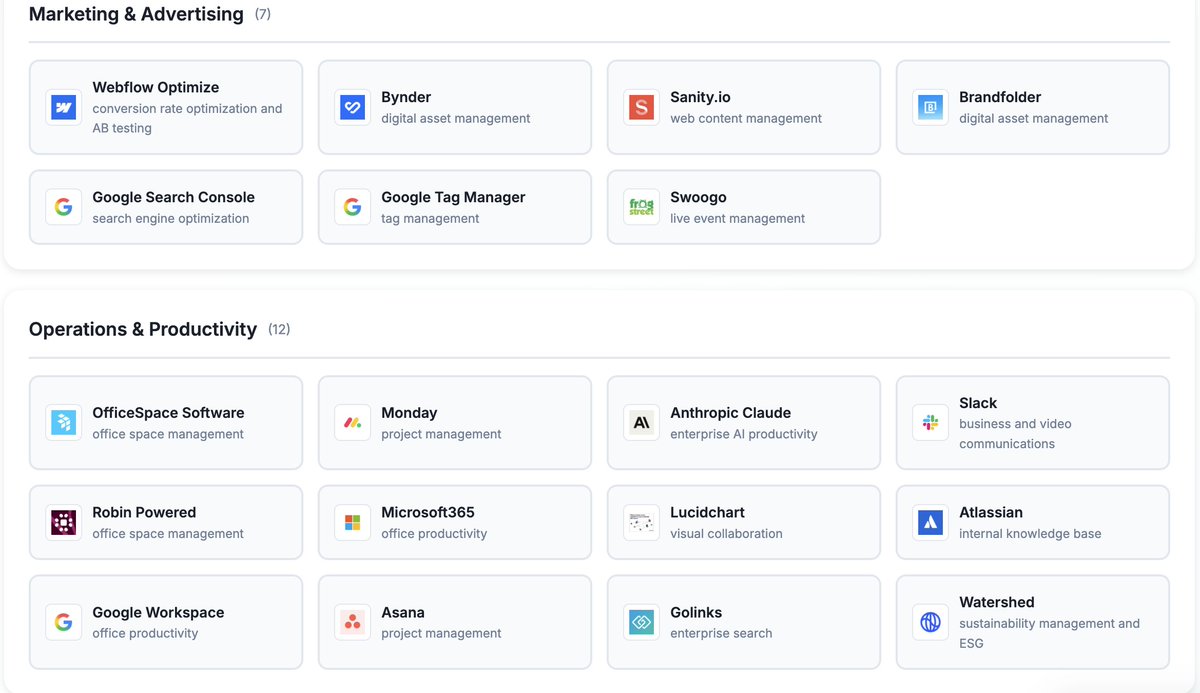The image size is (1200, 693).
Task: Choose the Atlassian title
Action: [x=991, y=512]
